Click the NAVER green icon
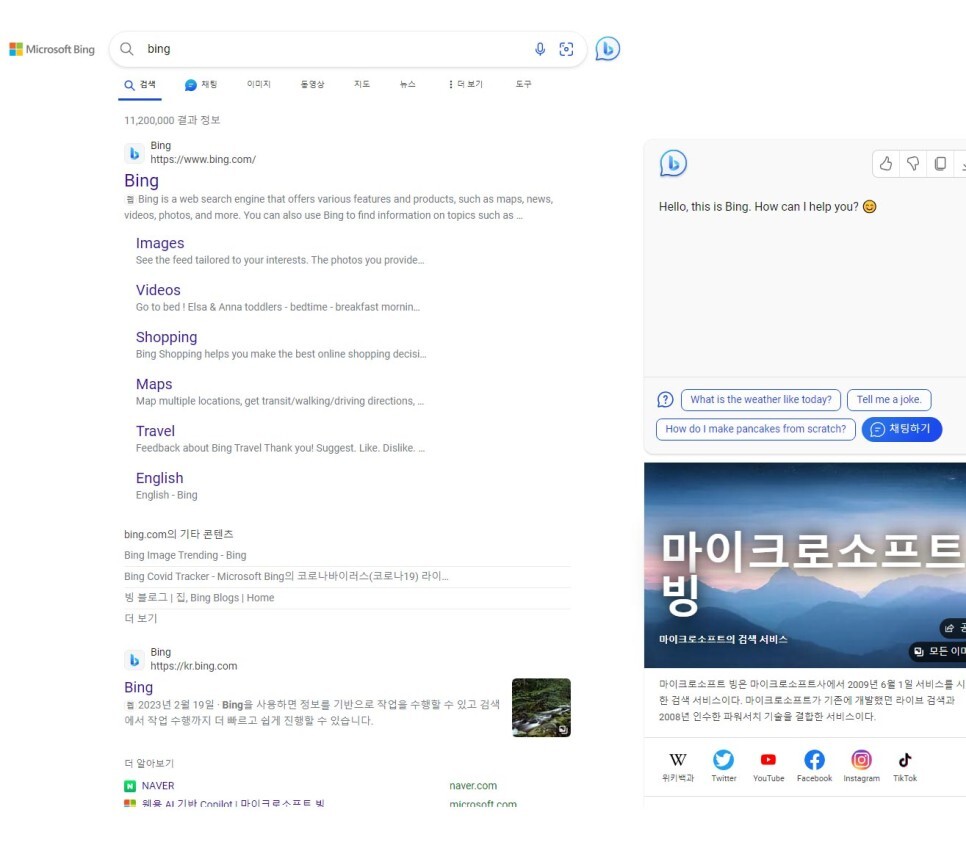966x848 pixels. (129, 786)
